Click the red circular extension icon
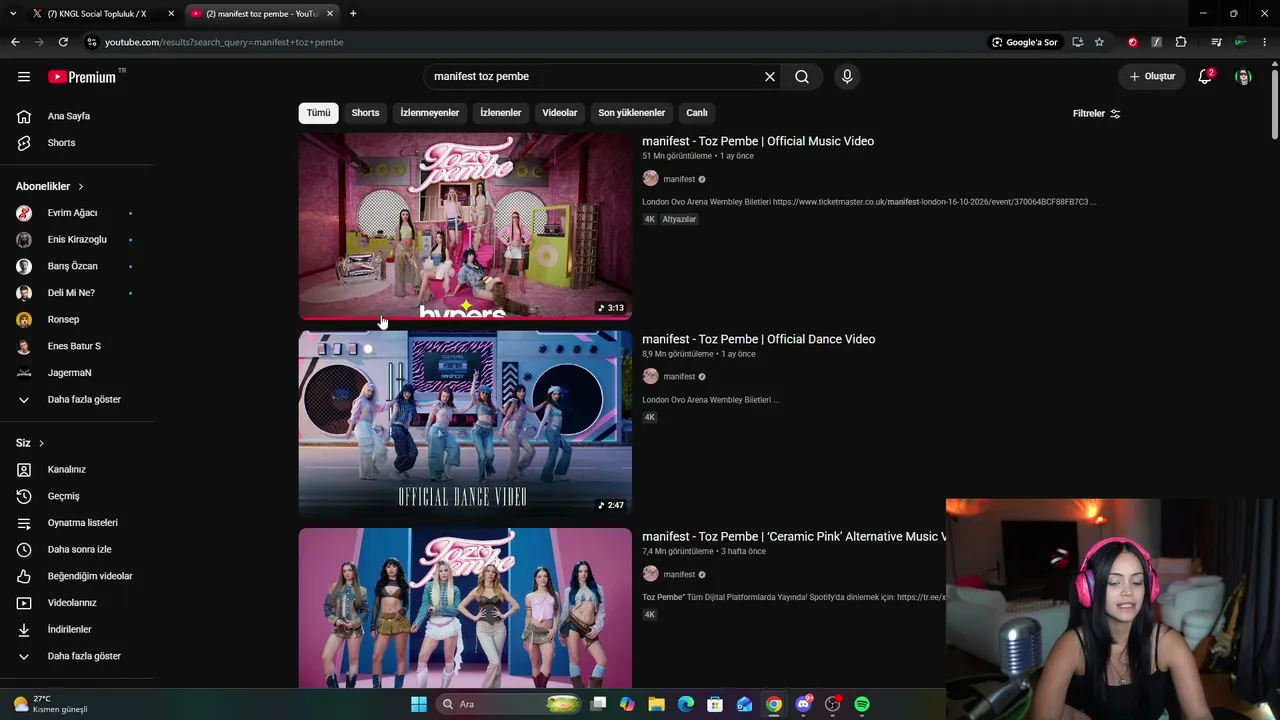 pyautogui.click(x=1133, y=42)
